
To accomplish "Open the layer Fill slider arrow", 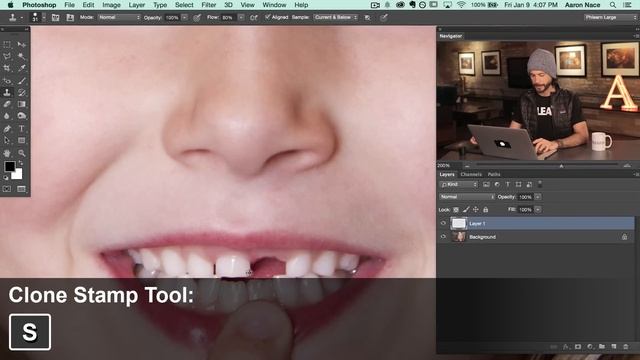I will click(x=538, y=209).
